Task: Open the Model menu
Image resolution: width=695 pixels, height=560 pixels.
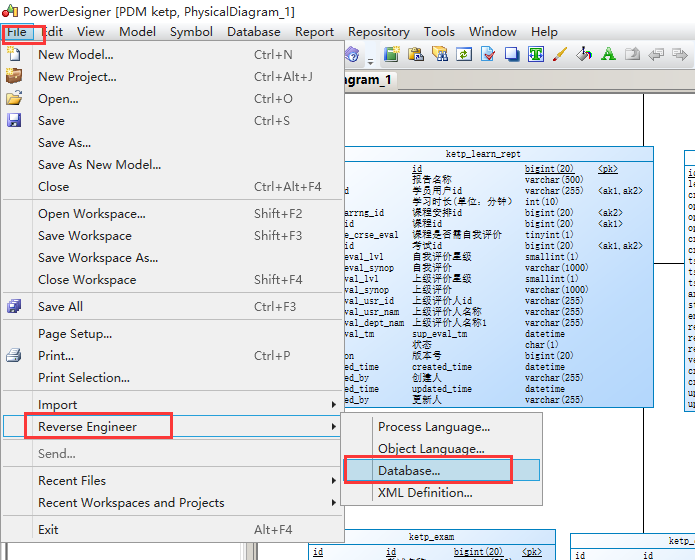Action: click(137, 32)
